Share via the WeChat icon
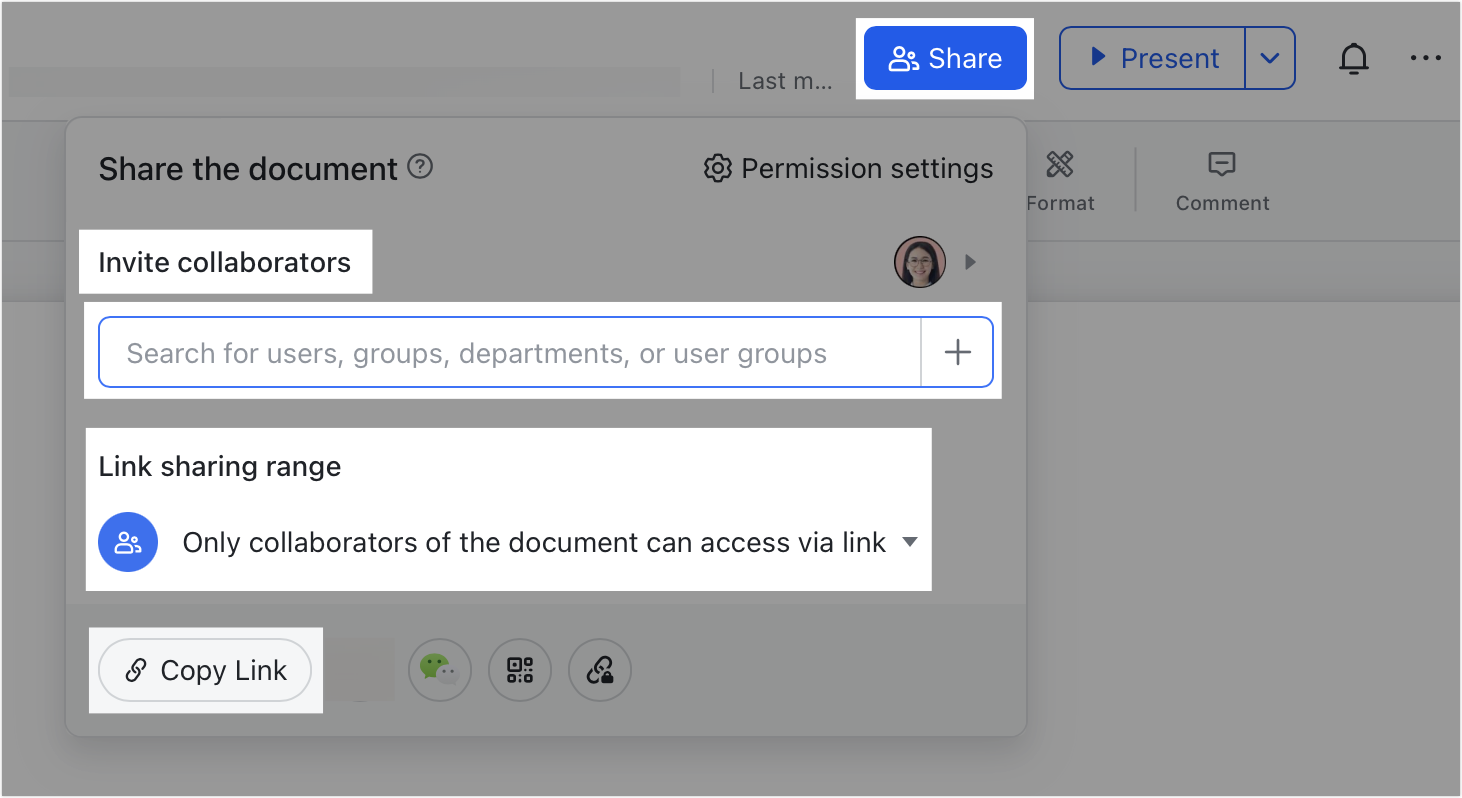1462x798 pixels. tap(439, 669)
